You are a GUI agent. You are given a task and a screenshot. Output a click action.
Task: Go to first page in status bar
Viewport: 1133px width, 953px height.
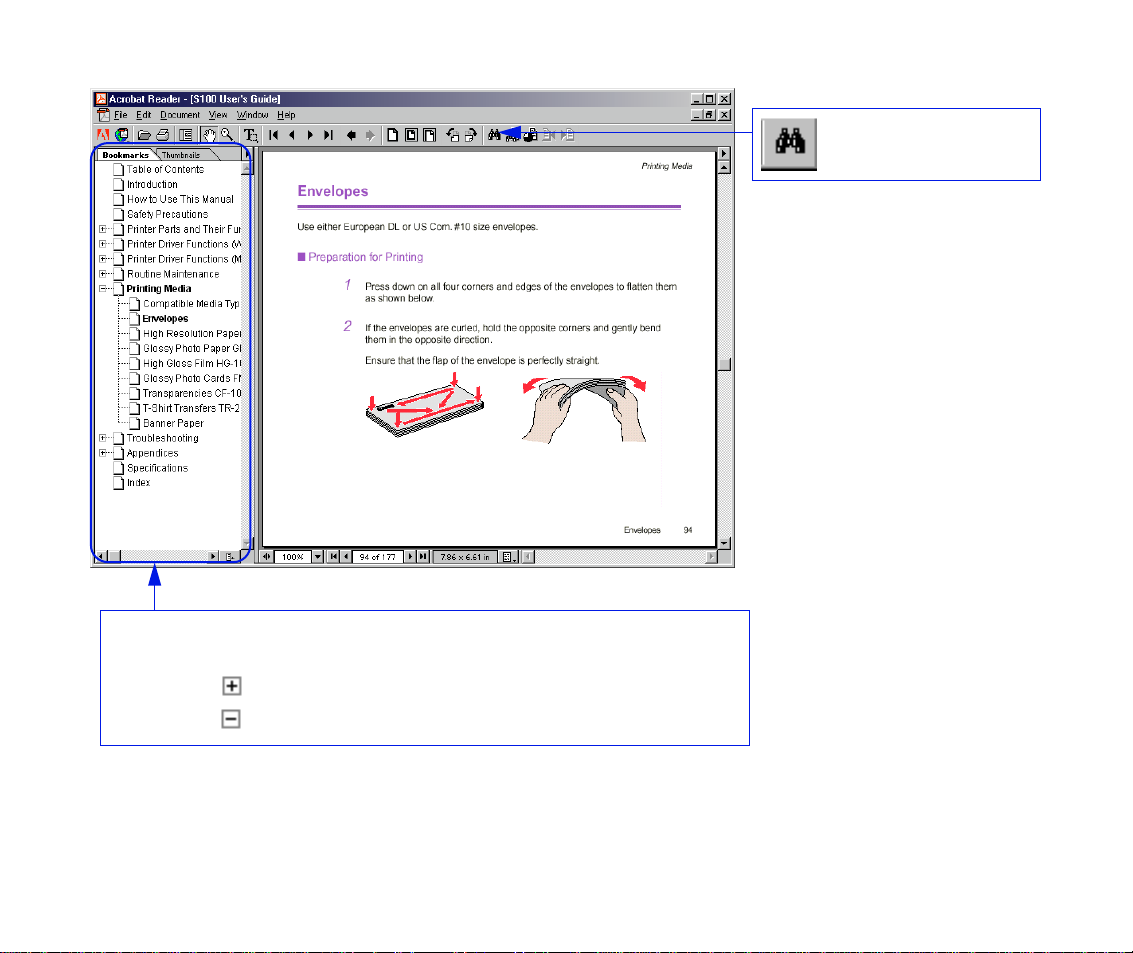[333, 557]
